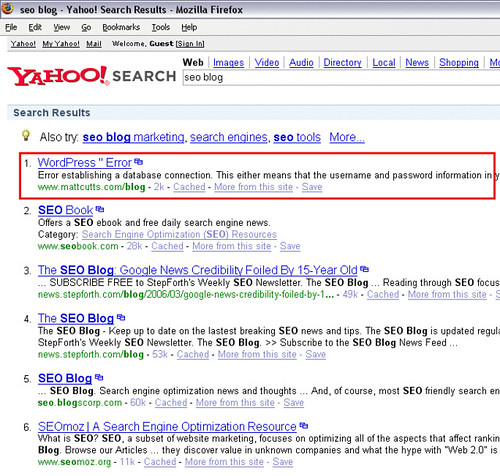Click More from this site for seomoz.org

[224, 462]
